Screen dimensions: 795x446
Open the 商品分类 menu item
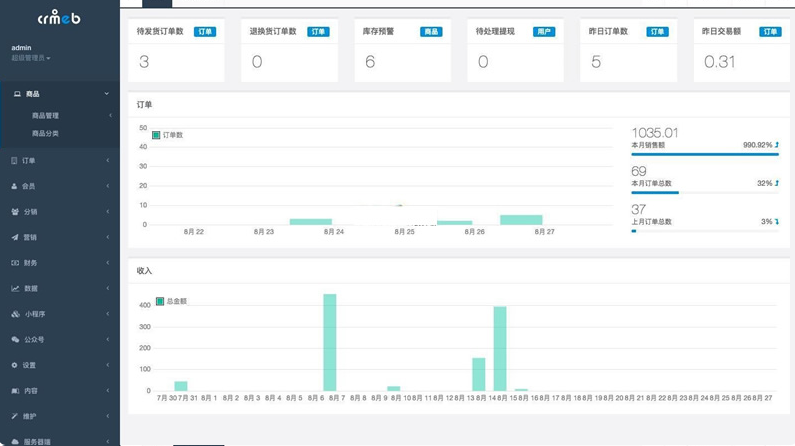(46, 133)
